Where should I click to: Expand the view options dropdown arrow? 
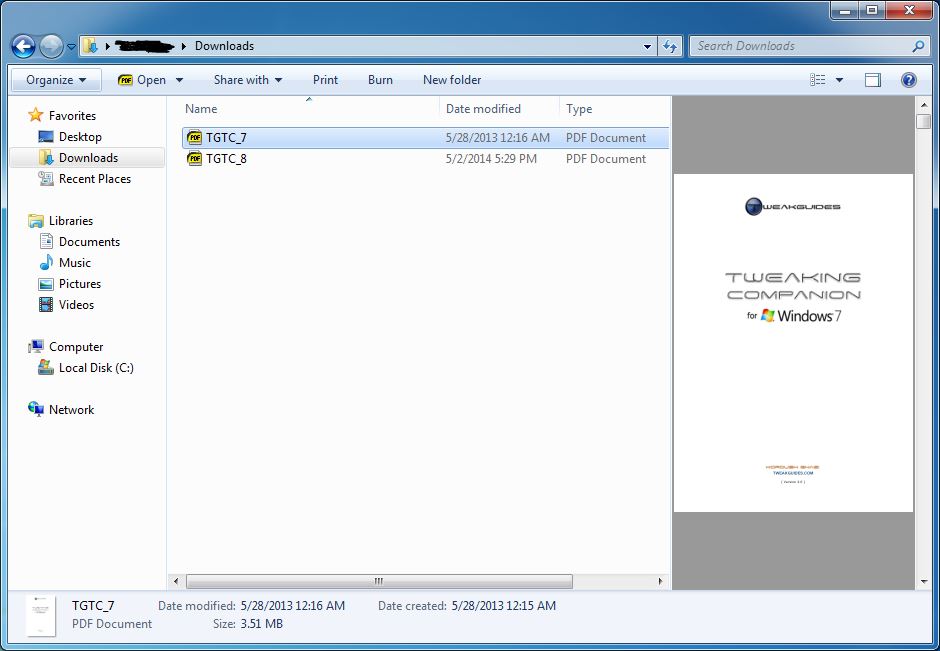pos(839,80)
